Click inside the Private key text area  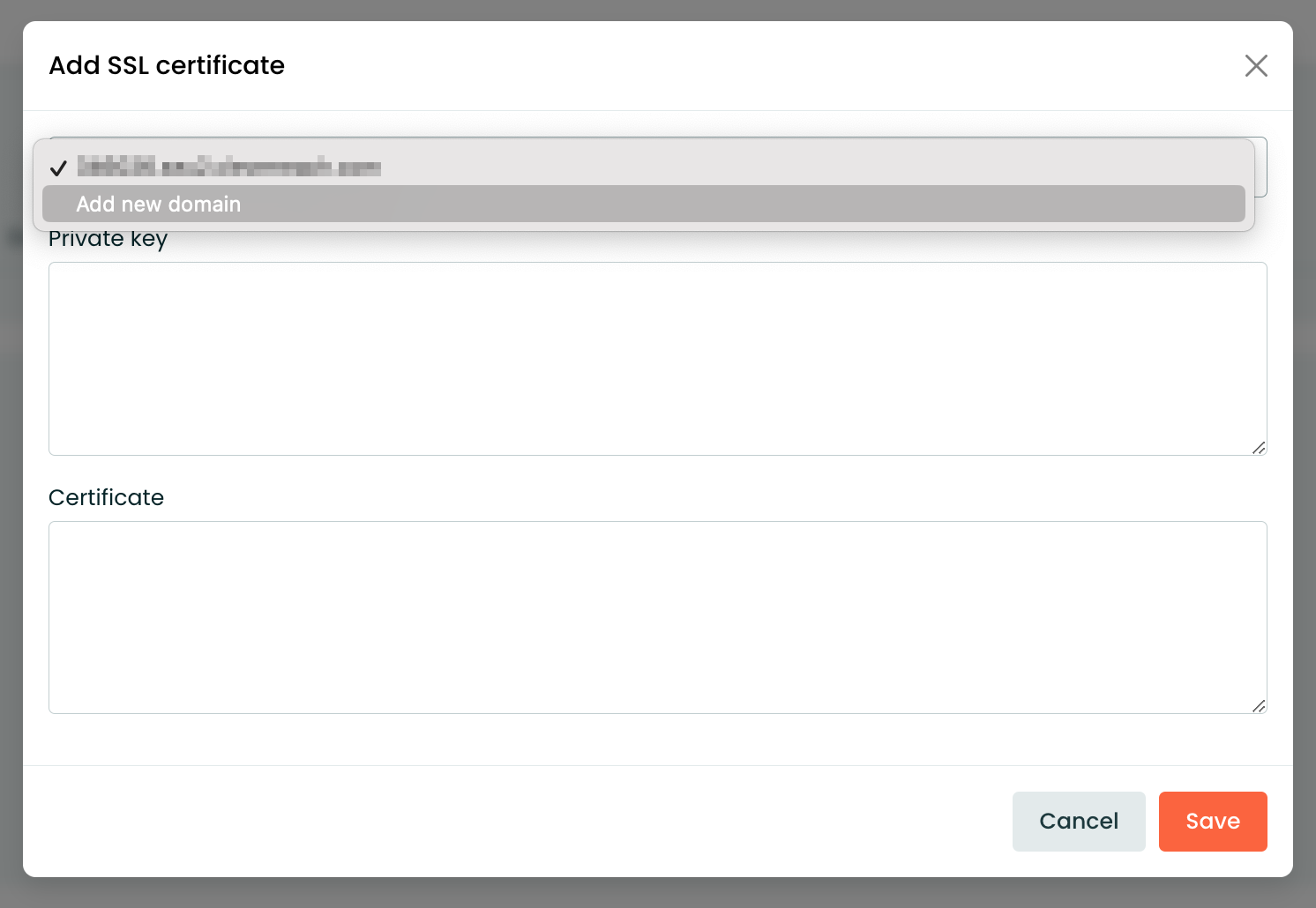click(x=657, y=358)
